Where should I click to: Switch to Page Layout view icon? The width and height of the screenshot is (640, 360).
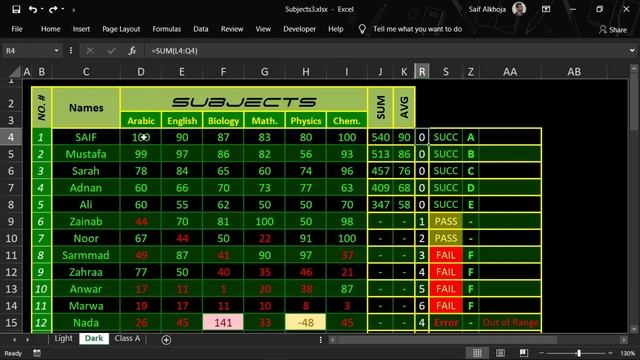tap(500, 353)
